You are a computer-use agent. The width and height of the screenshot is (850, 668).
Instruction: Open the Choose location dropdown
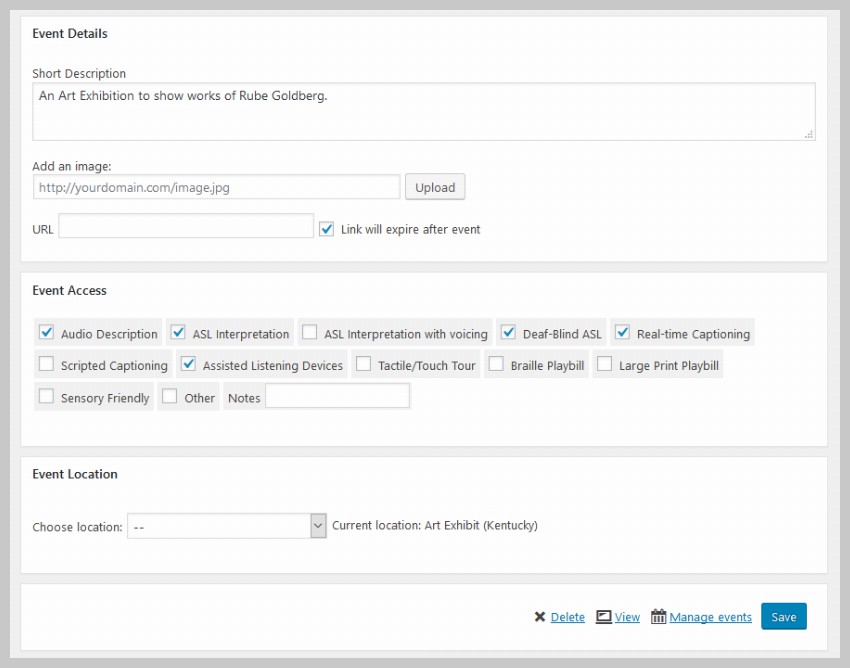pos(227,526)
